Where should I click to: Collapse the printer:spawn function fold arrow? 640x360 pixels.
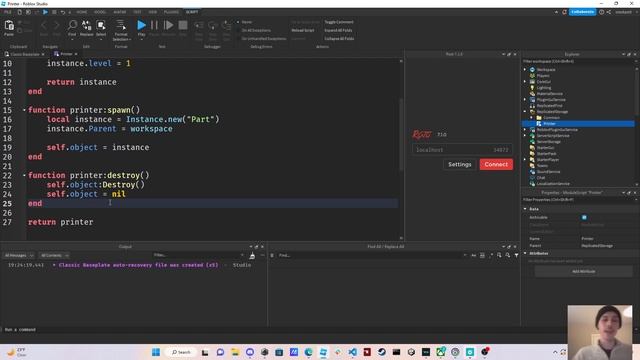click(24, 110)
